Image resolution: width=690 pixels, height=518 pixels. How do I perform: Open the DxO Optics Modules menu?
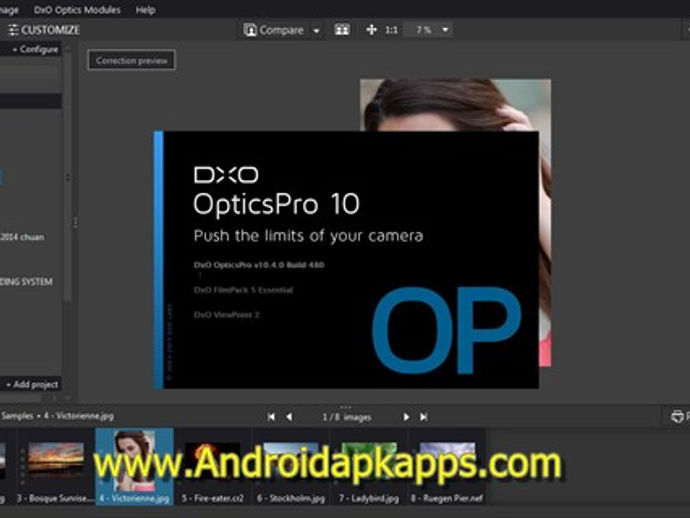[77, 10]
